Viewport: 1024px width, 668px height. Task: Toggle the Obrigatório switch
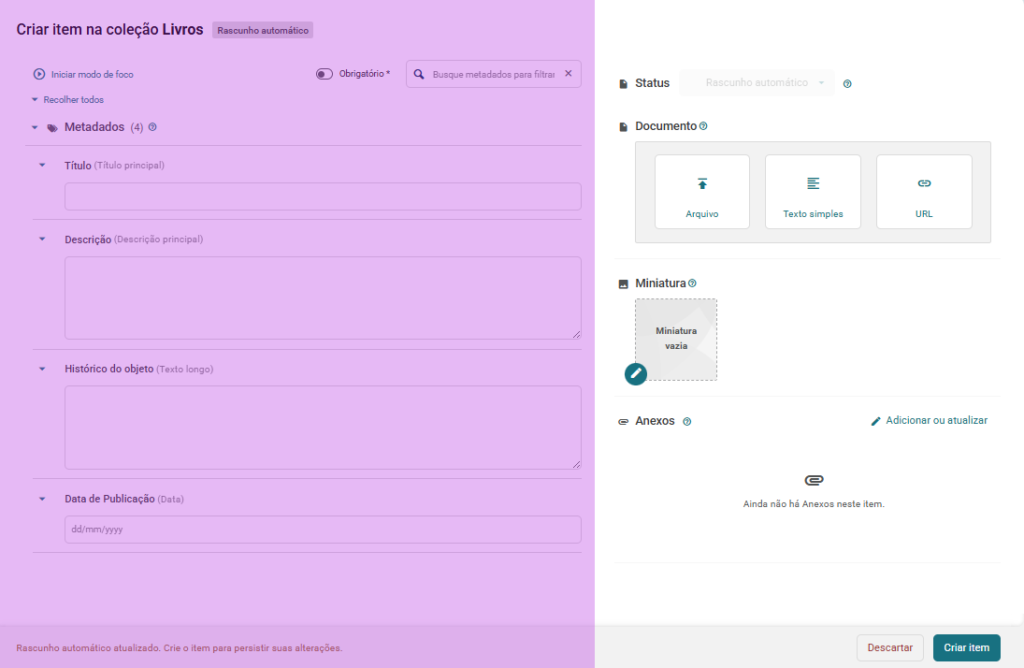pyautogui.click(x=324, y=74)
